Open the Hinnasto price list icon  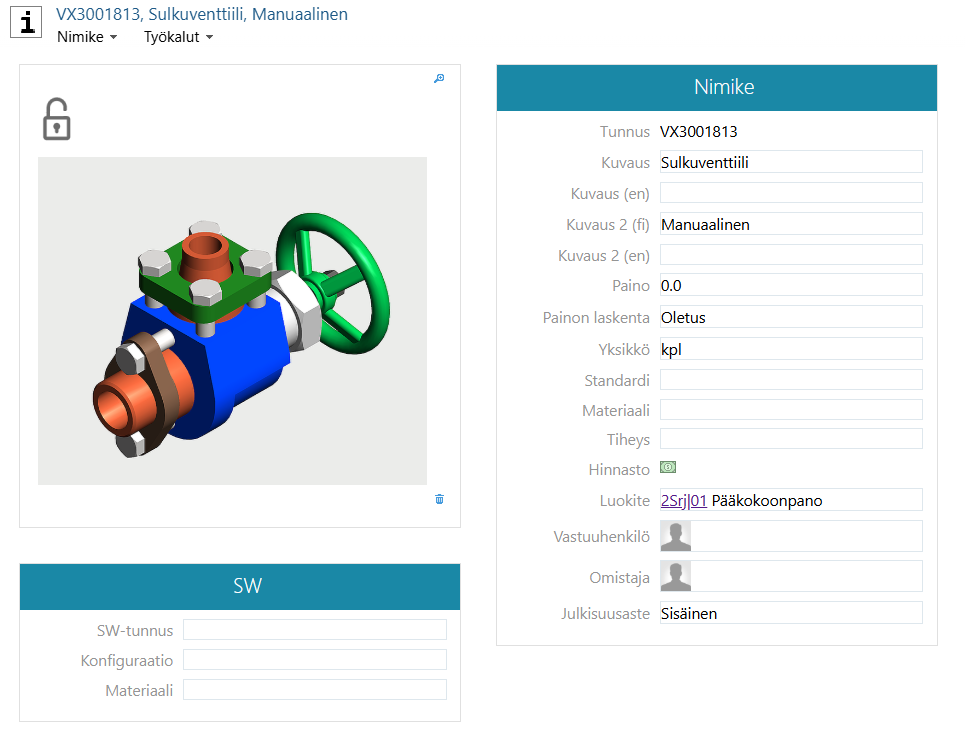668,468
